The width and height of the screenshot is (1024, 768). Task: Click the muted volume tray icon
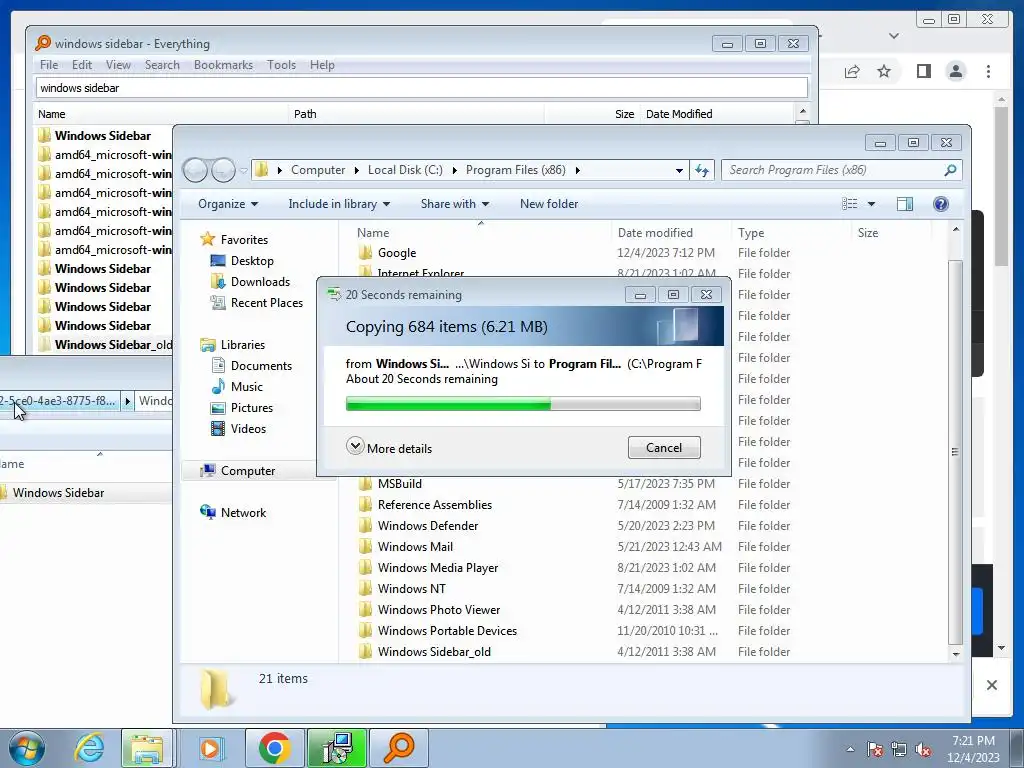(923, 749)
